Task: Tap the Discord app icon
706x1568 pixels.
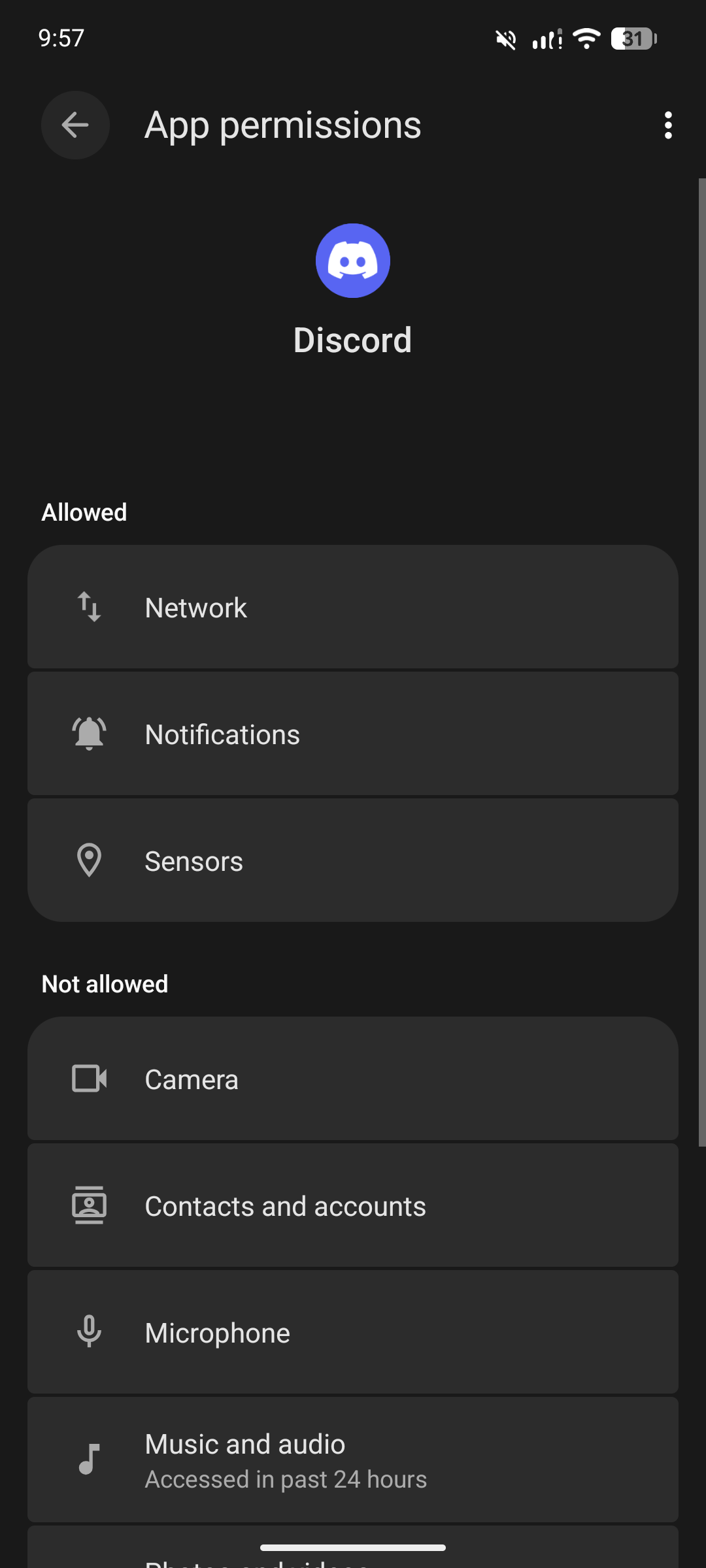Action: click(x=353, y=261)
